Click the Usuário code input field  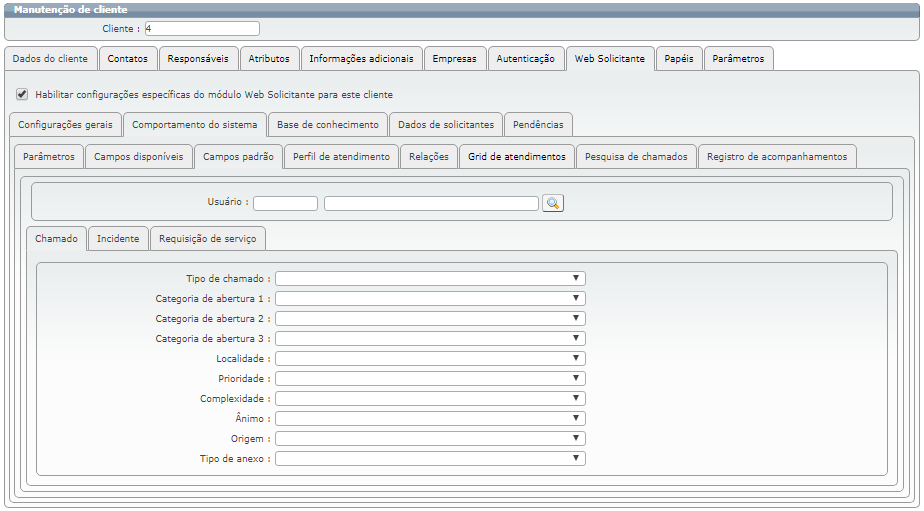tap(286, 203)
